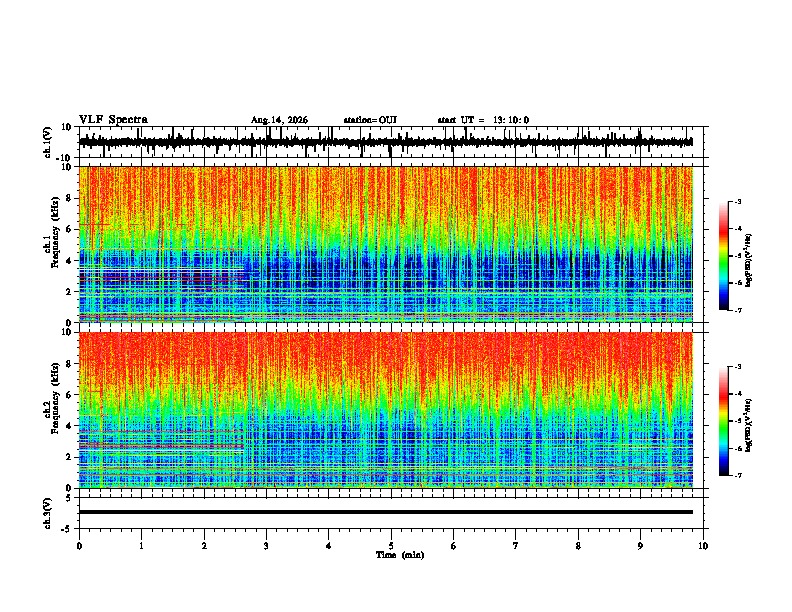
Task: Click the ch.2 'Frequency (kHz)' axis label
Action: (56, 398)
